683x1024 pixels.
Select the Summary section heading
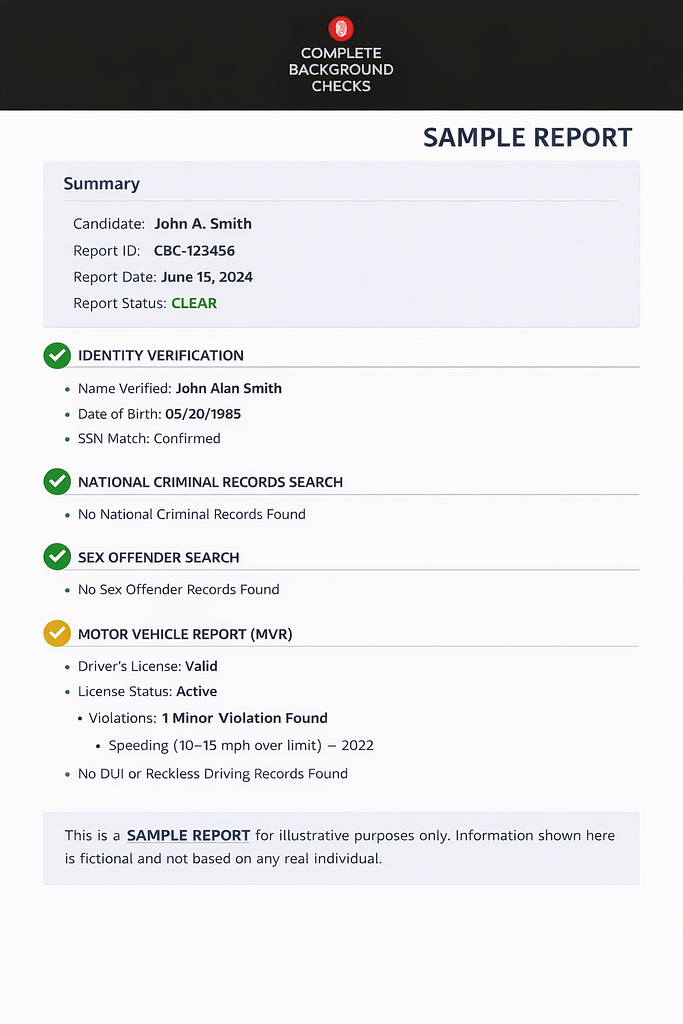point(101,184)
